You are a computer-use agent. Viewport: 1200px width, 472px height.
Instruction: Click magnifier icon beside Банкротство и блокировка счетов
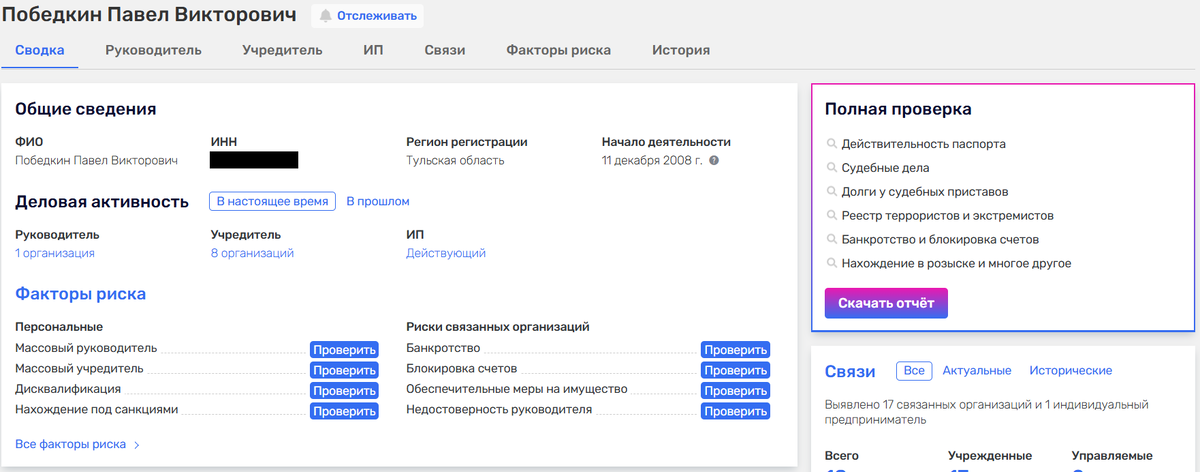[x=832, y=240]
